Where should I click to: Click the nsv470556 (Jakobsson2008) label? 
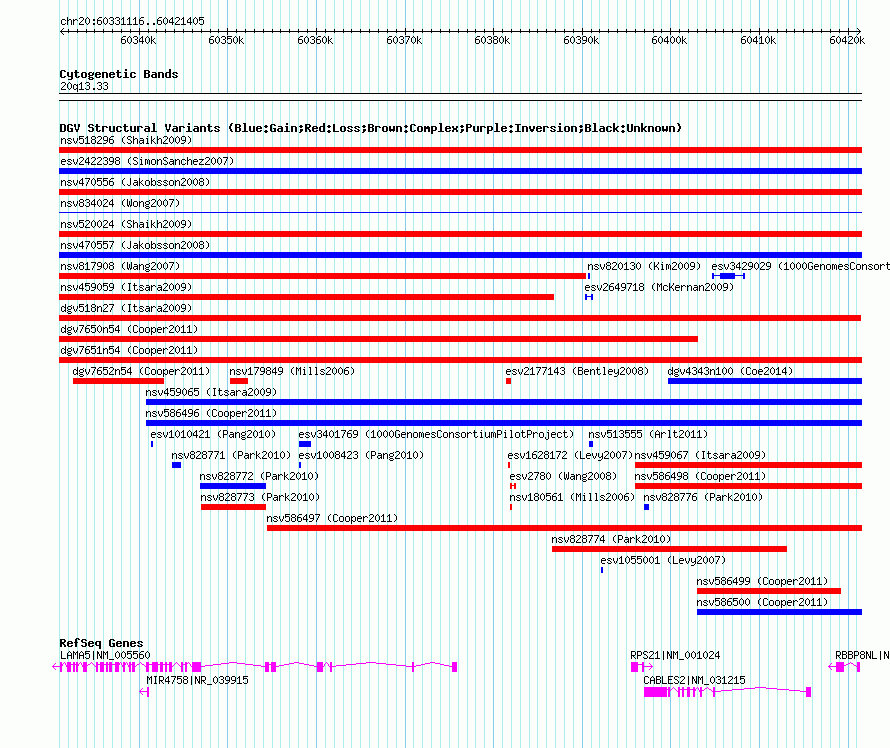(135, 182)
